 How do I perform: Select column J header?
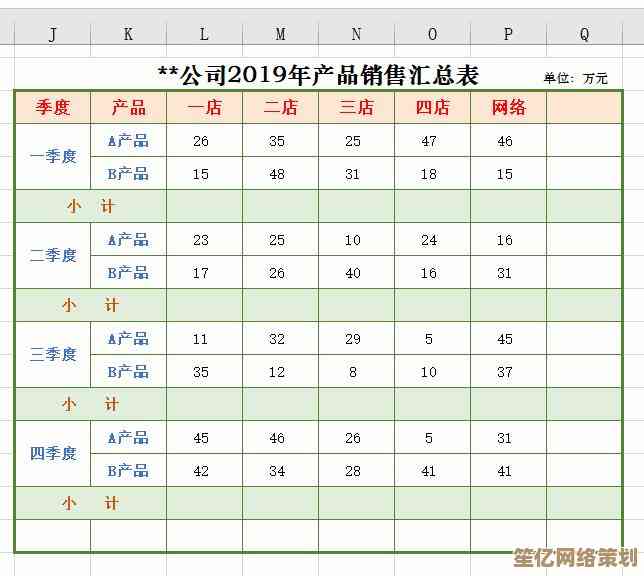pyautogui.click(x=52, y=35)
